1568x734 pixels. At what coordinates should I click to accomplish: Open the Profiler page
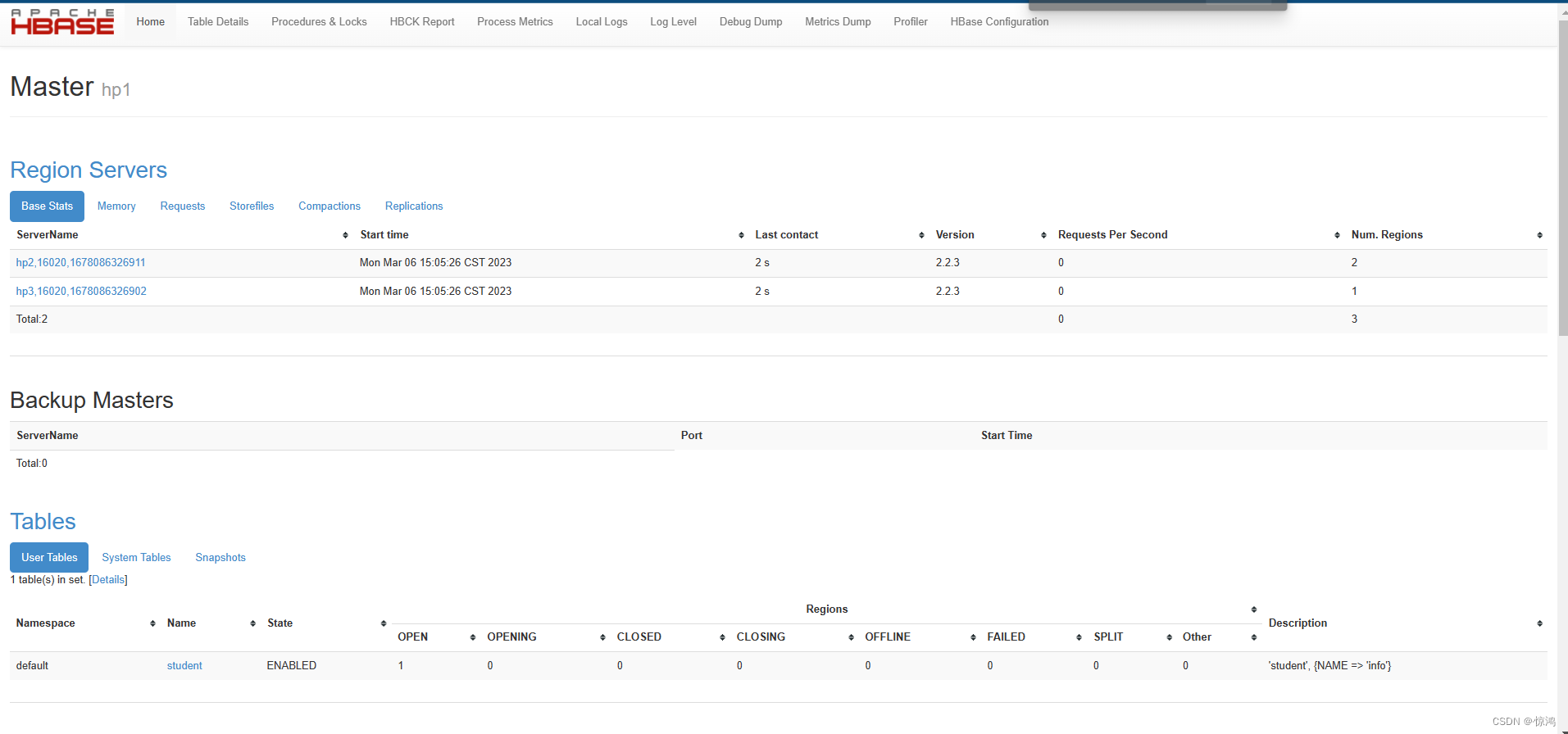click(x=911, y=22)
